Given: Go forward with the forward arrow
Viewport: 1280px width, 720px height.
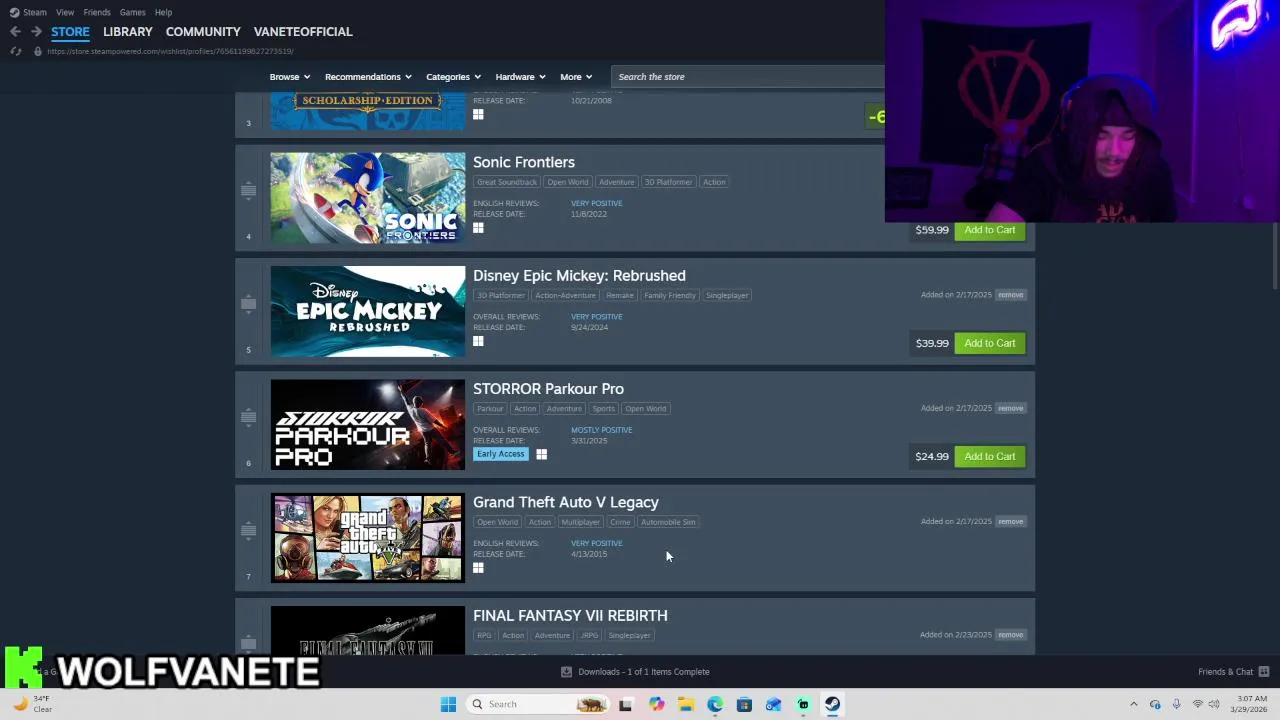Looking at the screenshot, I should (36, 32).
